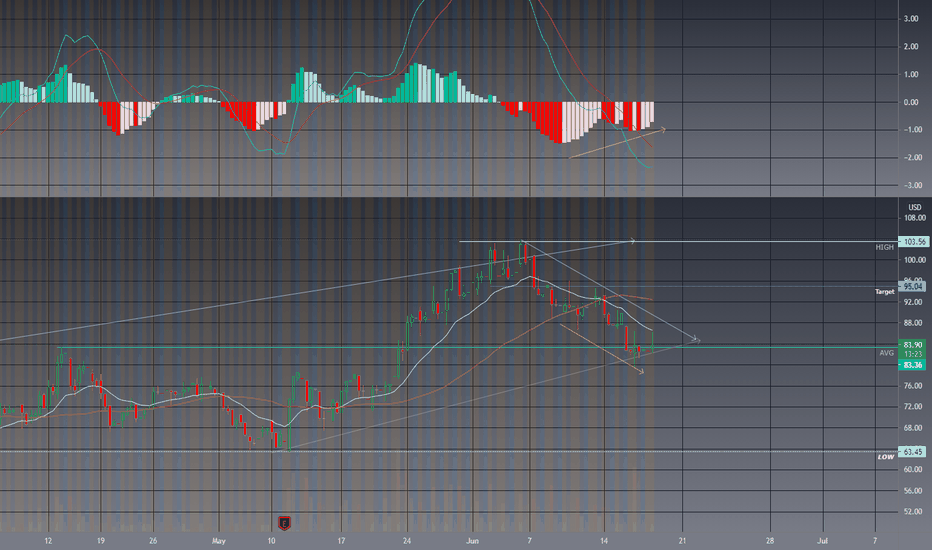
Task: Click the 19 date on time axis
Action: click(x=100, y=541)
